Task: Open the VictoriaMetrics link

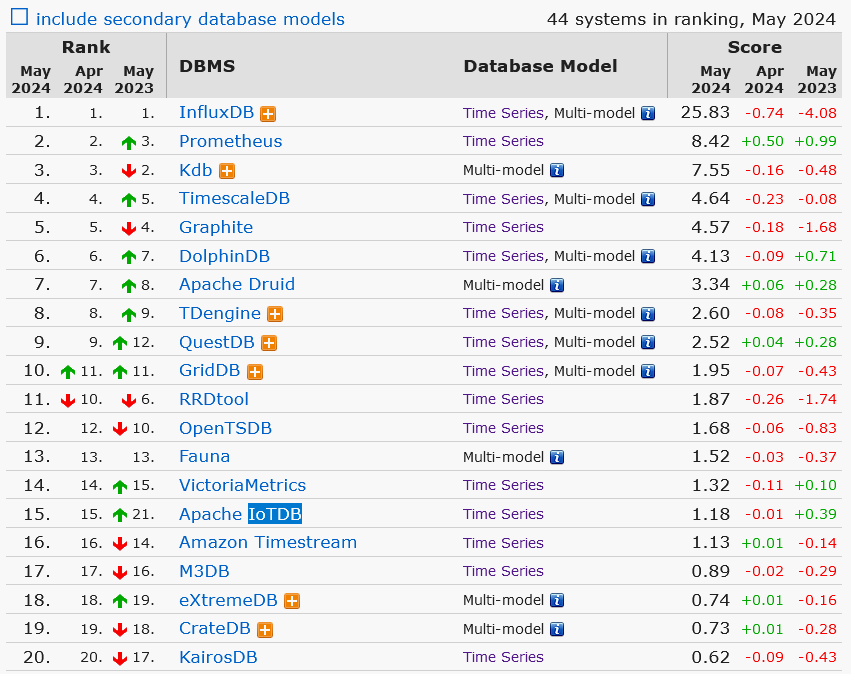Action: 242,485
